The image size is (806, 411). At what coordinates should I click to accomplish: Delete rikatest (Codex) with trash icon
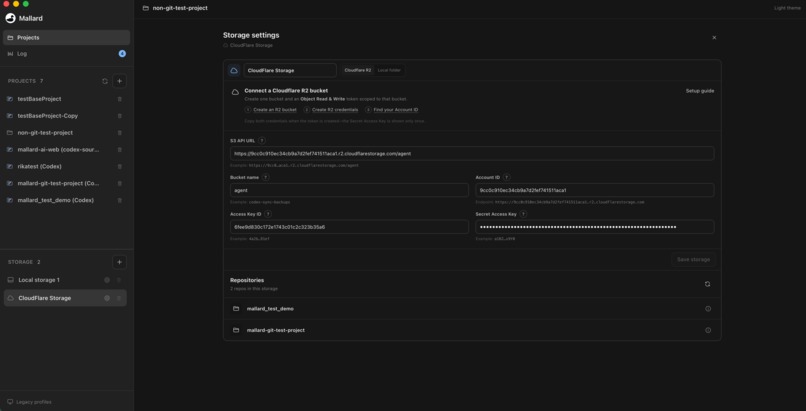[x=120, y=166]
